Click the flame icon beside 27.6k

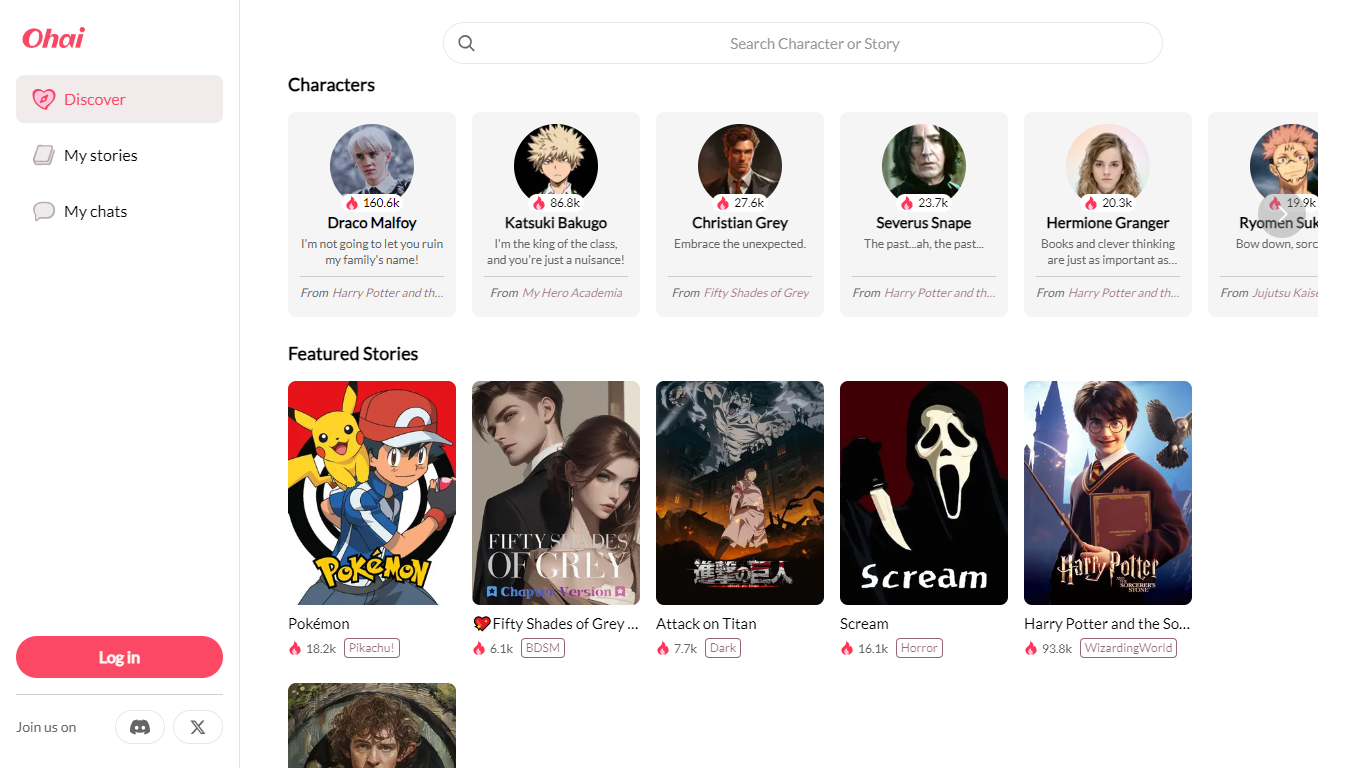(723, 203)
